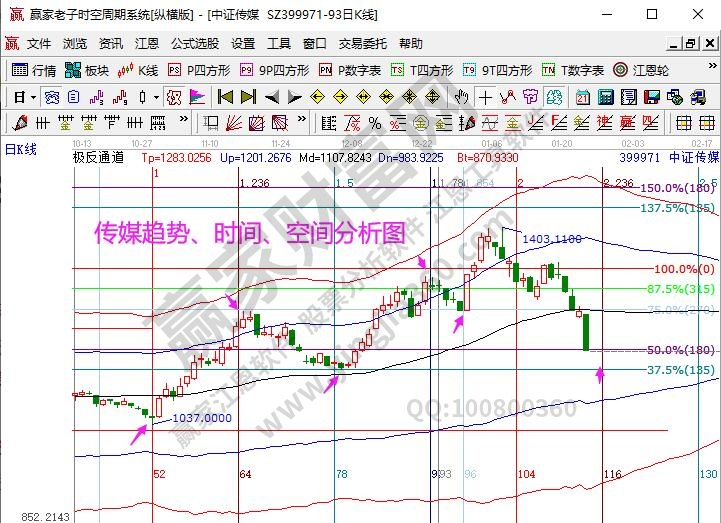
Task: Open the 交易委托 menu
Action: pyautogui.click(x=364, y=44)
